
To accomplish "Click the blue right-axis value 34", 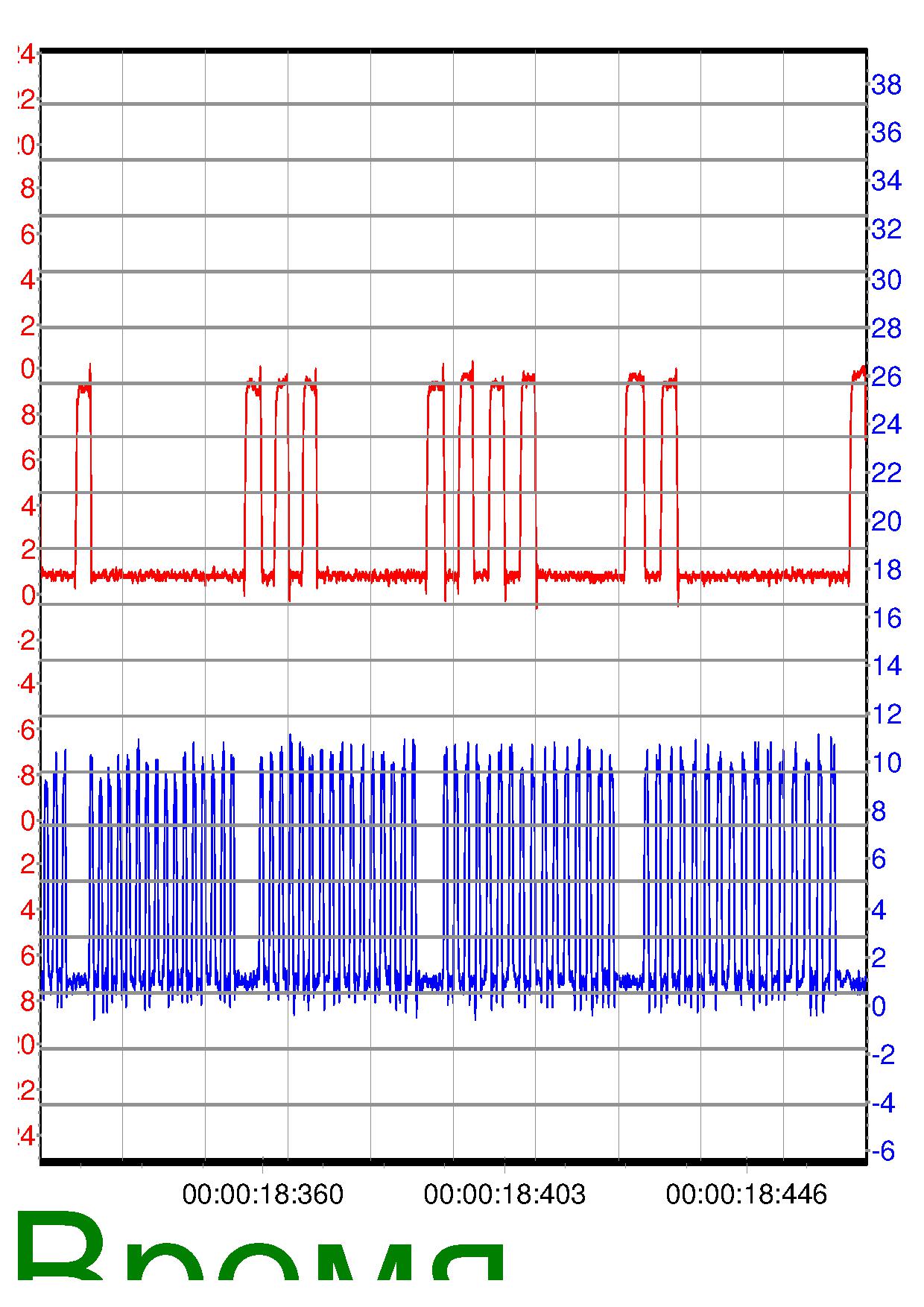I will [x=887, y=180].
